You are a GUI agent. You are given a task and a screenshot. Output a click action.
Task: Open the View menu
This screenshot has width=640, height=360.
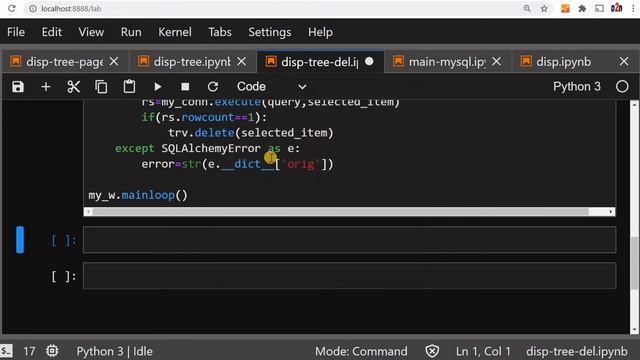(x=91, y=32)
